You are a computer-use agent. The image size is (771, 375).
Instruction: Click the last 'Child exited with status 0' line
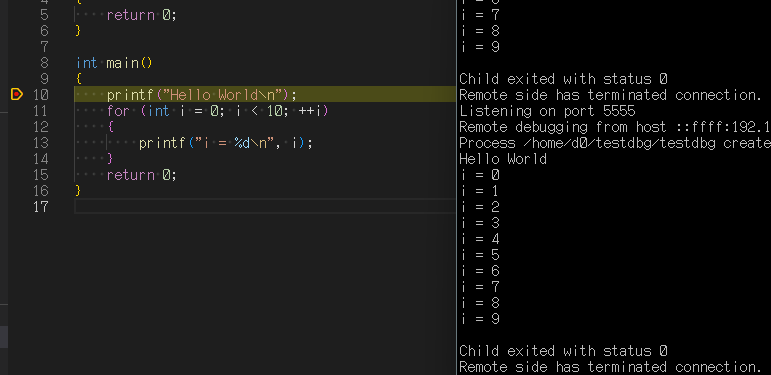click(563, 351)
